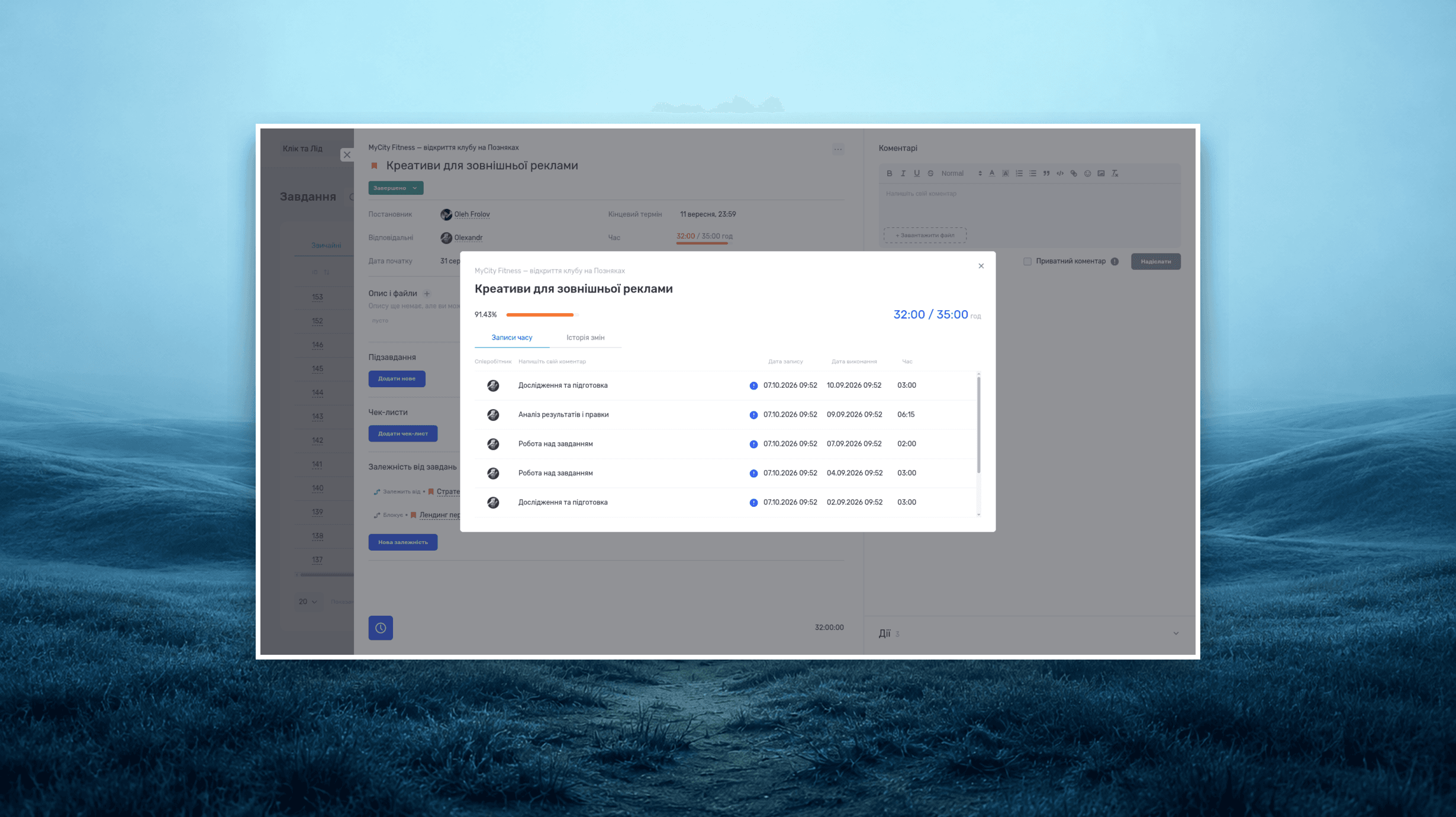Open the emoji picker in the comment toolbar

(1087, 173)
